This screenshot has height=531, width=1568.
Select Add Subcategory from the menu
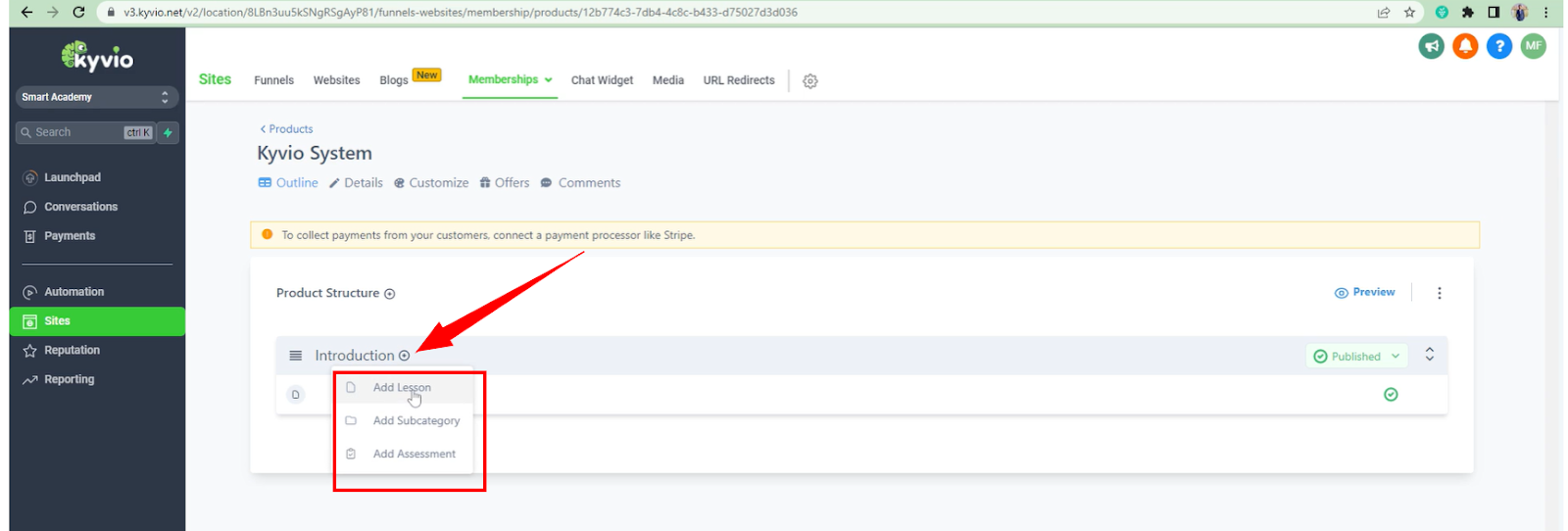[x=416, y=421]
